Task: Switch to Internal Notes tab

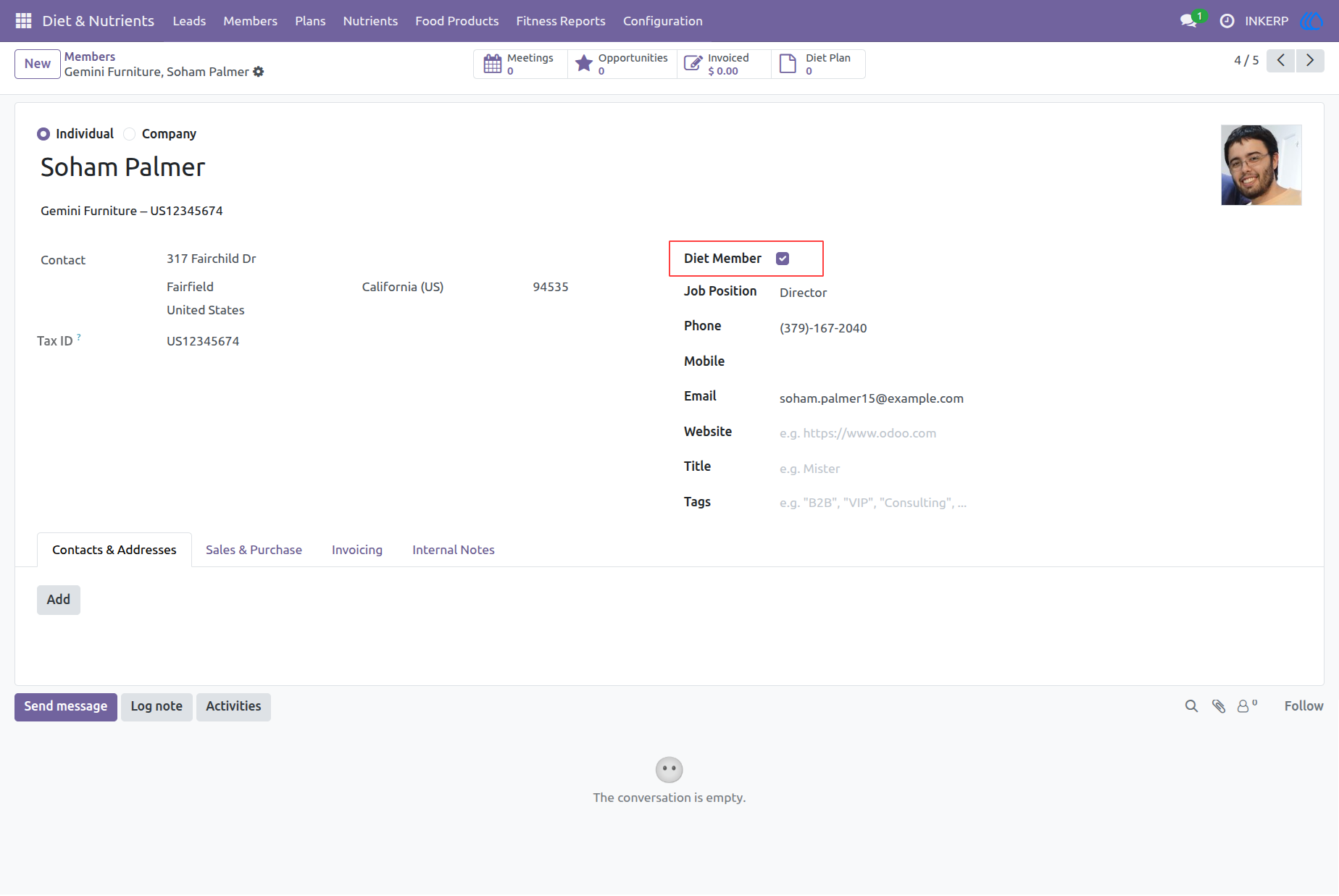Action: pyautogui.click(x=454, y=550)
